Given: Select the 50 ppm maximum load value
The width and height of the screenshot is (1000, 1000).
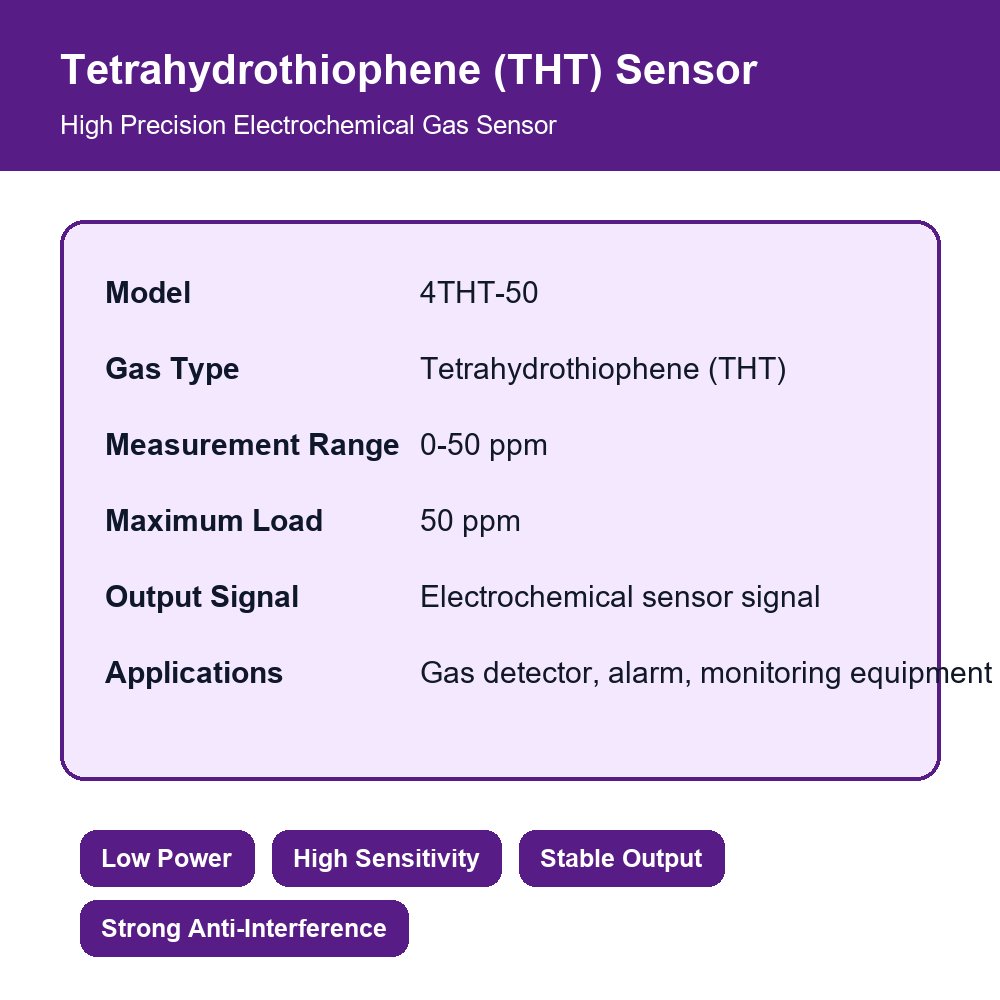Looking at the screenshot, I should pyautogui.click(x=470, y=521).
